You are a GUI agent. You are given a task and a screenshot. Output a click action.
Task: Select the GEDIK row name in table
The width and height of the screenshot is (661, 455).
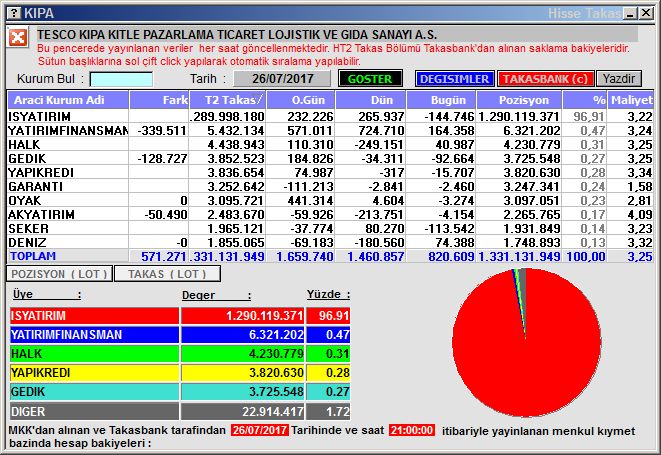(27, 159)
